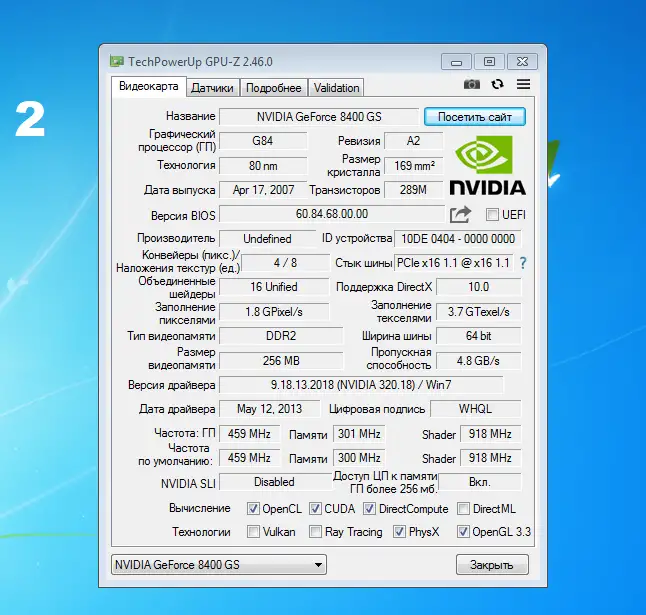
Task: Toggle the CUDA checkbox
Action: 315,509
